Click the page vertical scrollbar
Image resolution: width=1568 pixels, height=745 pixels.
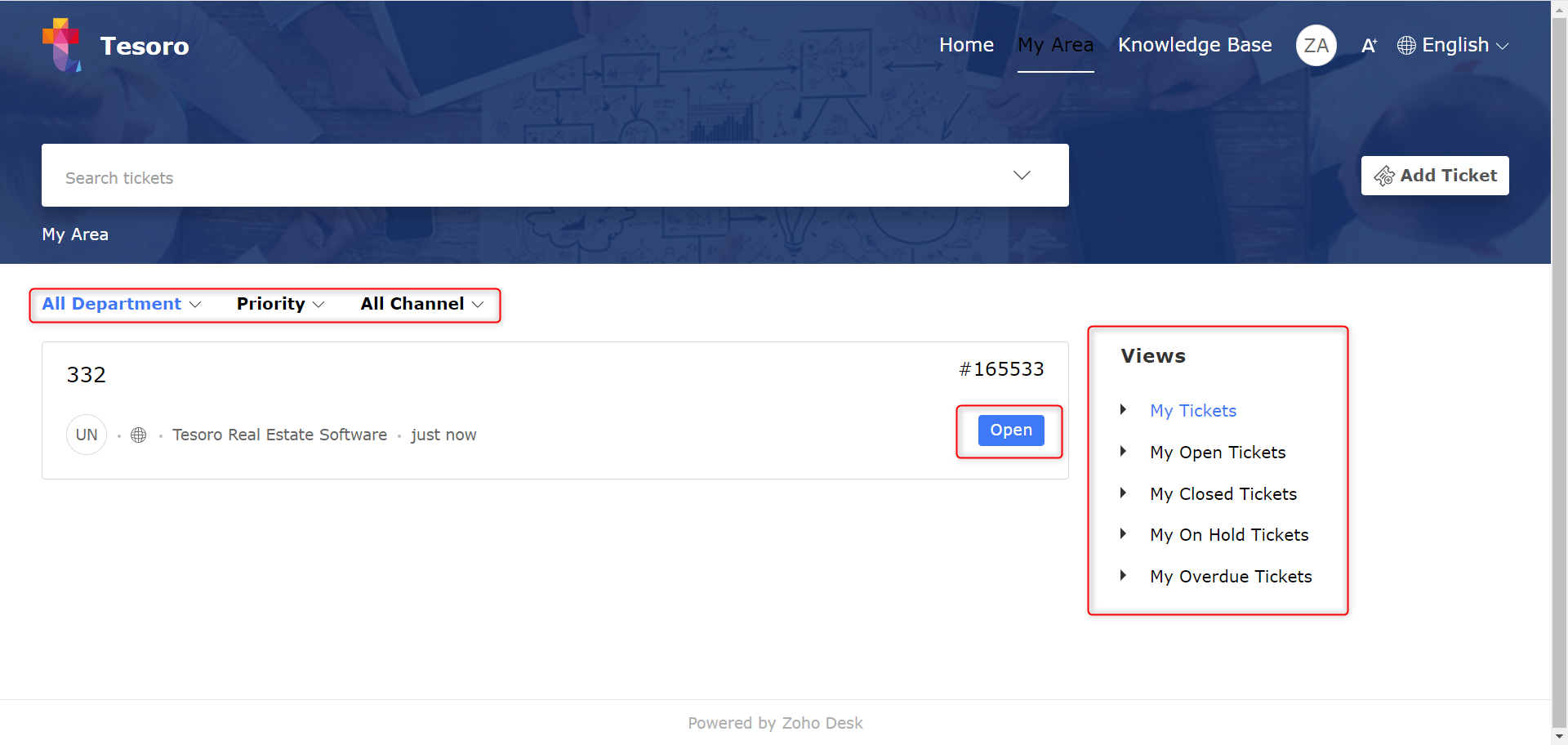1560,372
